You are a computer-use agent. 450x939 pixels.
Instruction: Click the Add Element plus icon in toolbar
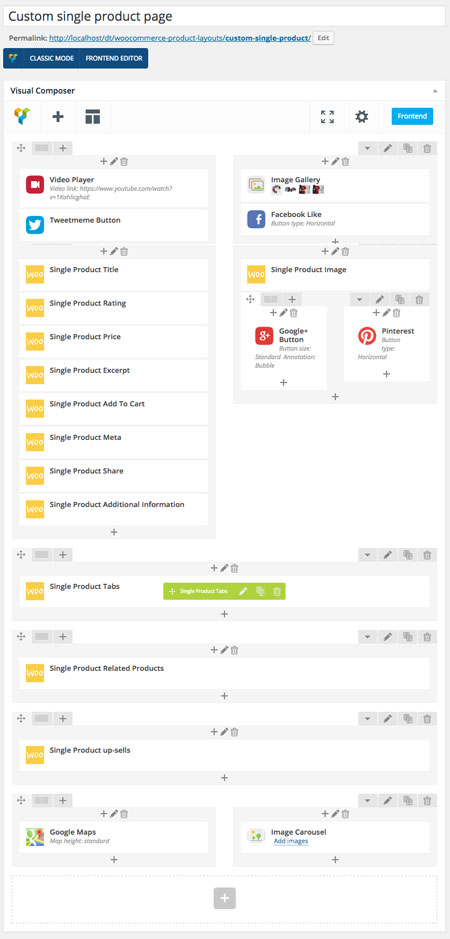(58, 117)
